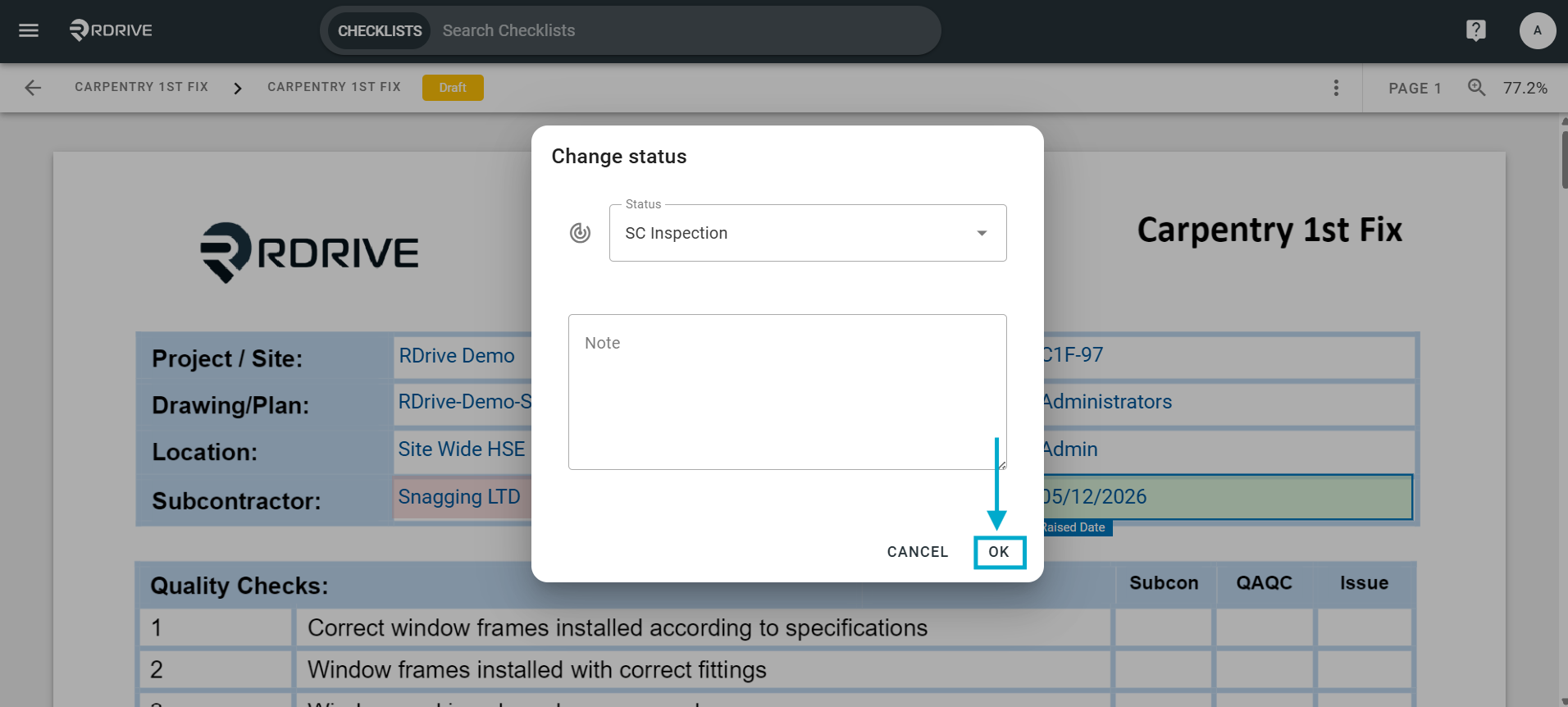Tick Issue cell for correct window frames row
The width and height of the screenshot is (1568, 707).
1365,627
